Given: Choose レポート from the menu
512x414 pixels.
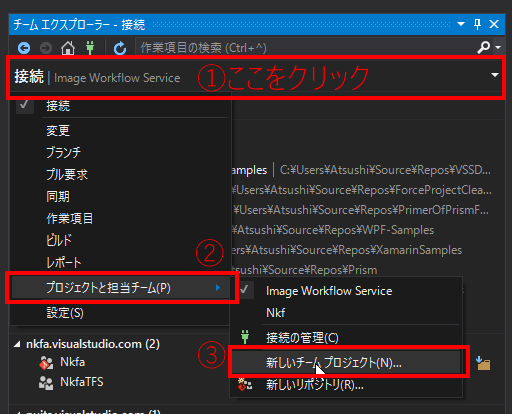Looking at the screenshot, I should (120, 262).
